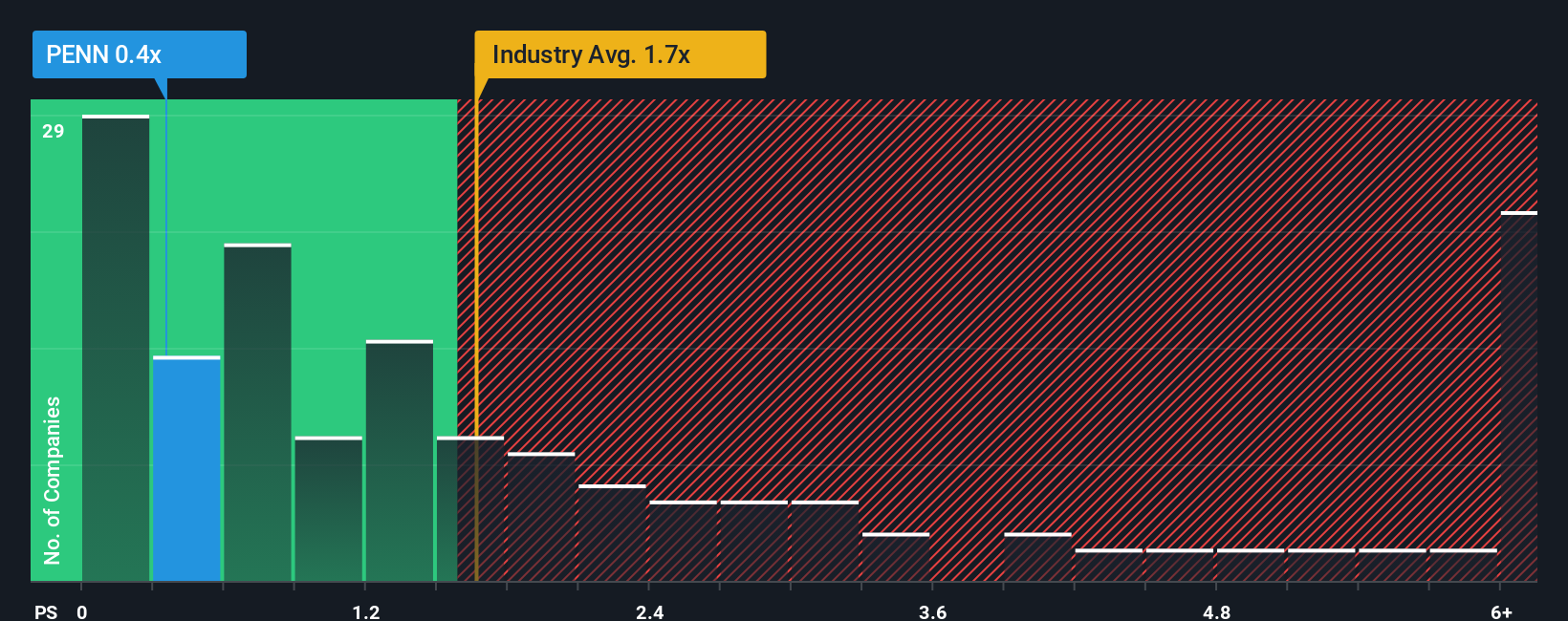Click the Industry Avg. 1.7x label
The height and width of the screenshot is (621, 1568).
[621, 54]
